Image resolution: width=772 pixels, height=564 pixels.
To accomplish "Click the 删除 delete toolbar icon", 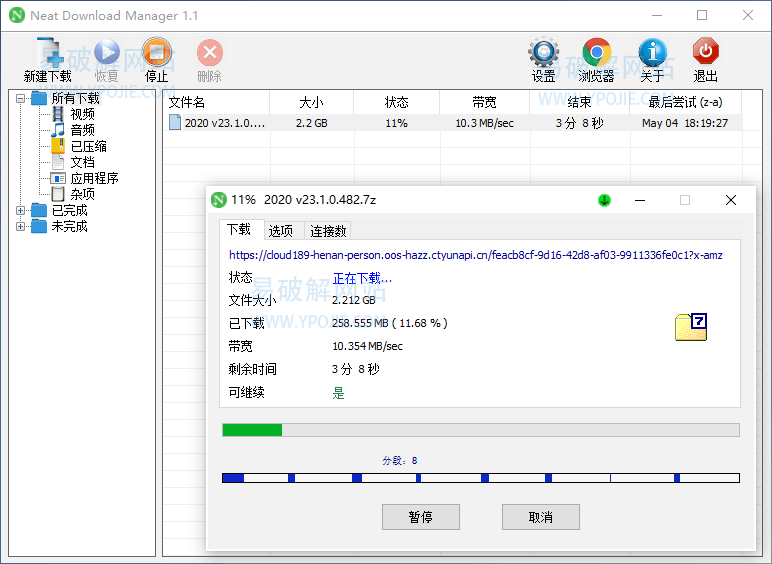I will pos(210,52).
